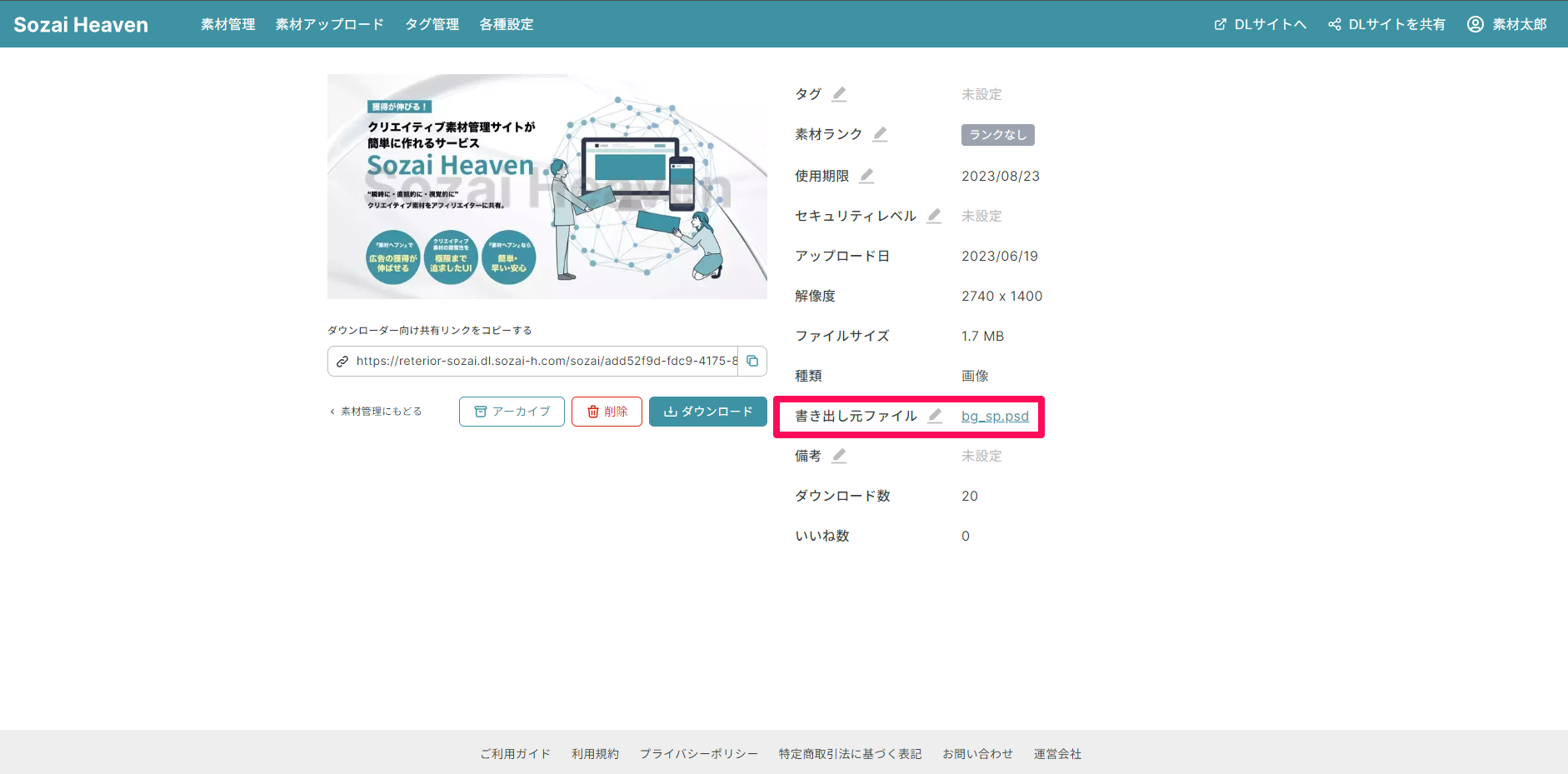Click the user avatar icon beside 素材太郎
1568x774 pixels.
tap(1476, 24)
